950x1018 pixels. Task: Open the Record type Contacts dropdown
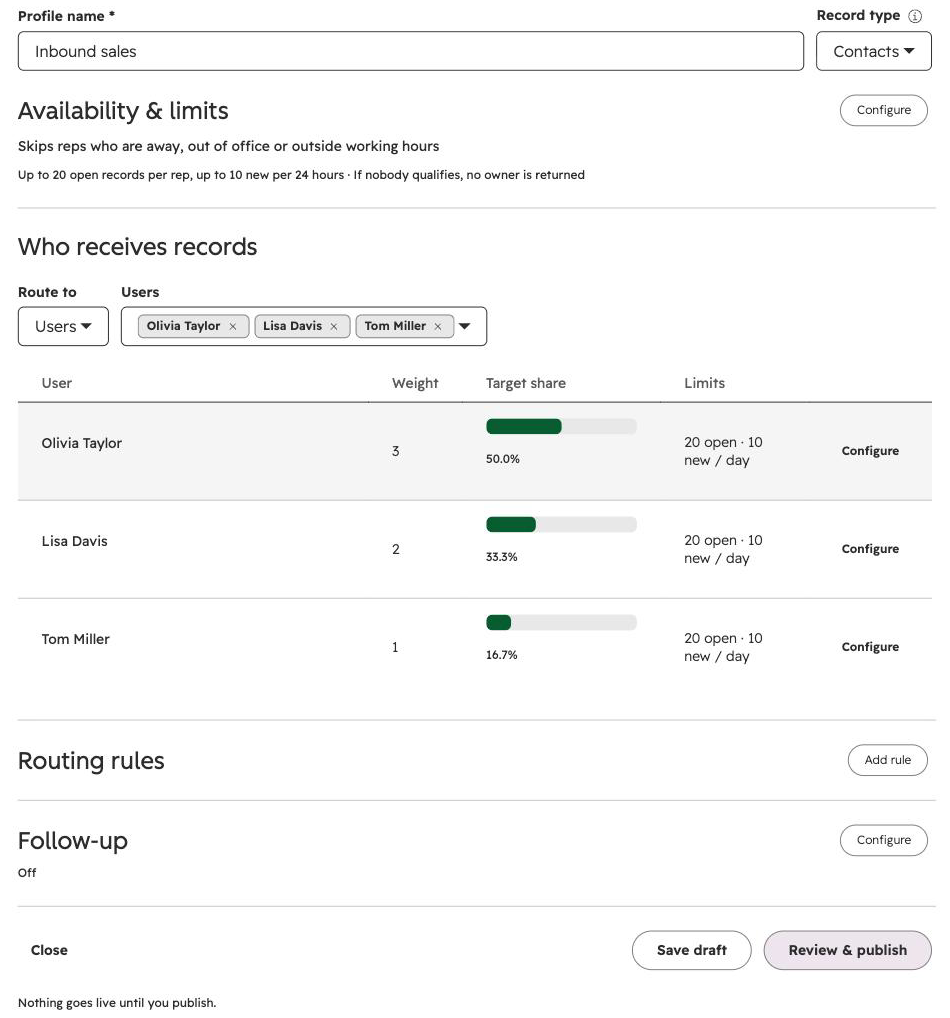873,51
